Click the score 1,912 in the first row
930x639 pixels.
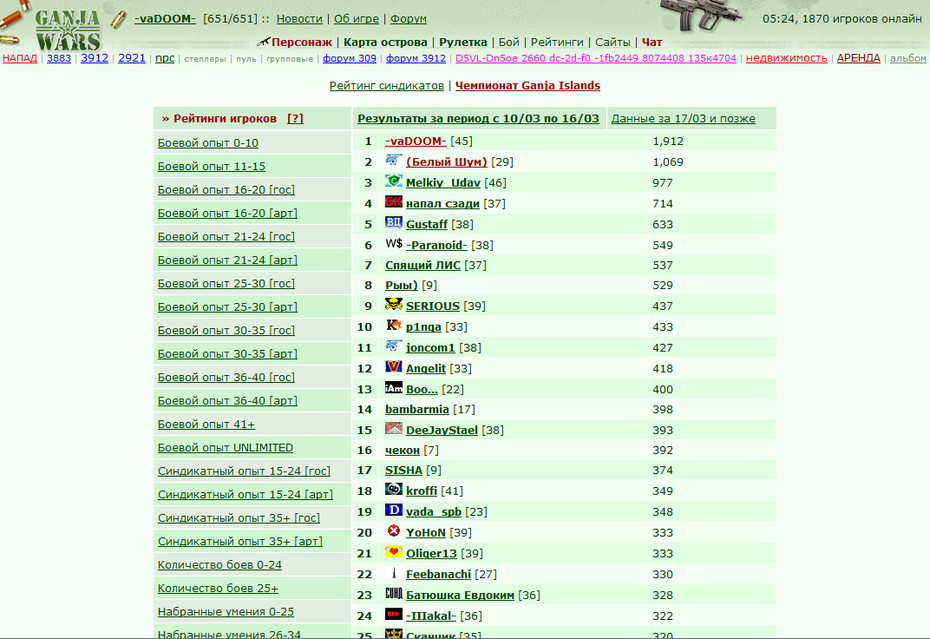tap(668, 141)
